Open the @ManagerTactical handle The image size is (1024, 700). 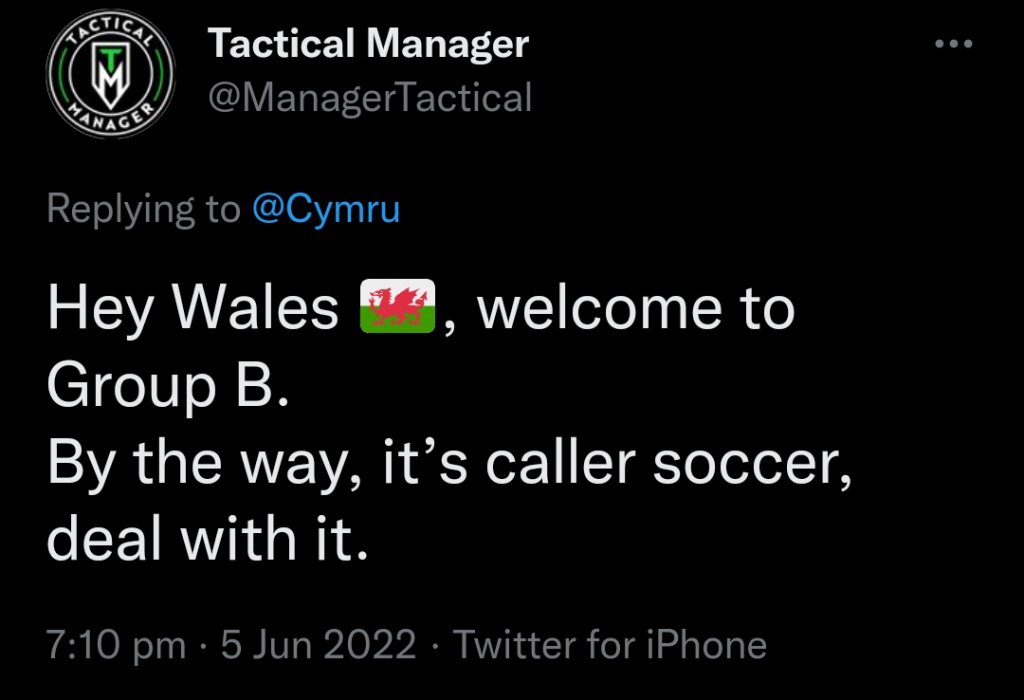(370, 97)
